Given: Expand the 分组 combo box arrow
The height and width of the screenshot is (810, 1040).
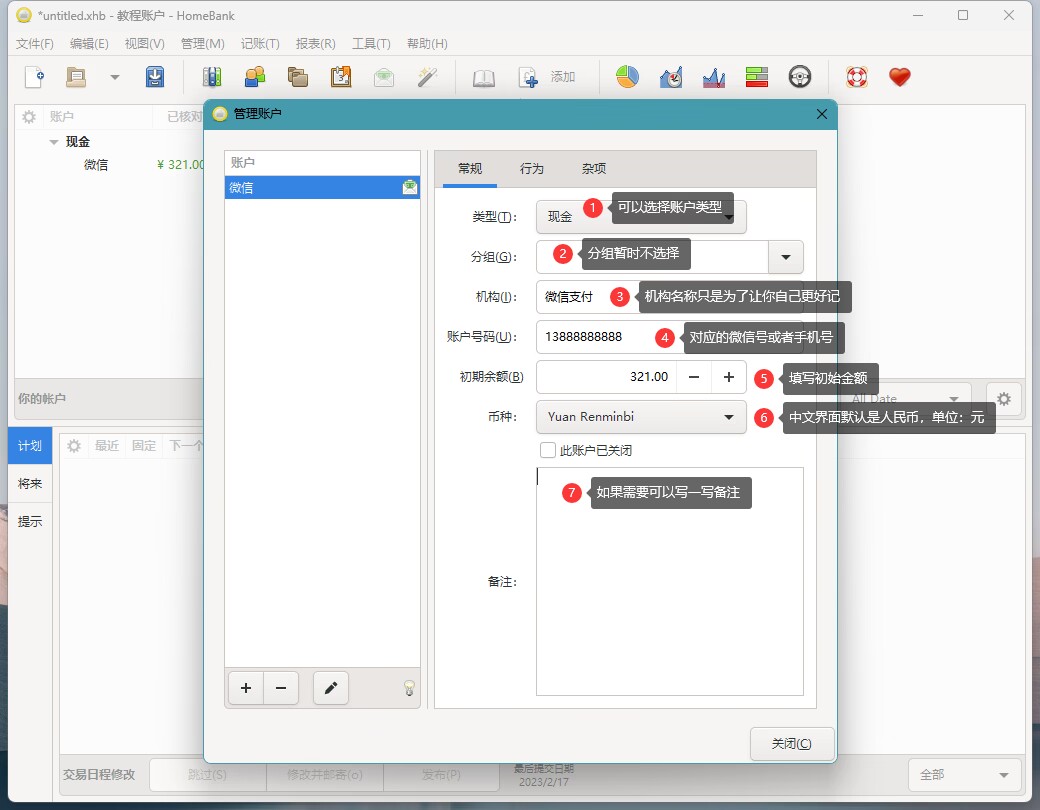Looking at the screenshot, I should pyautogui.click(x=786, y=257).
